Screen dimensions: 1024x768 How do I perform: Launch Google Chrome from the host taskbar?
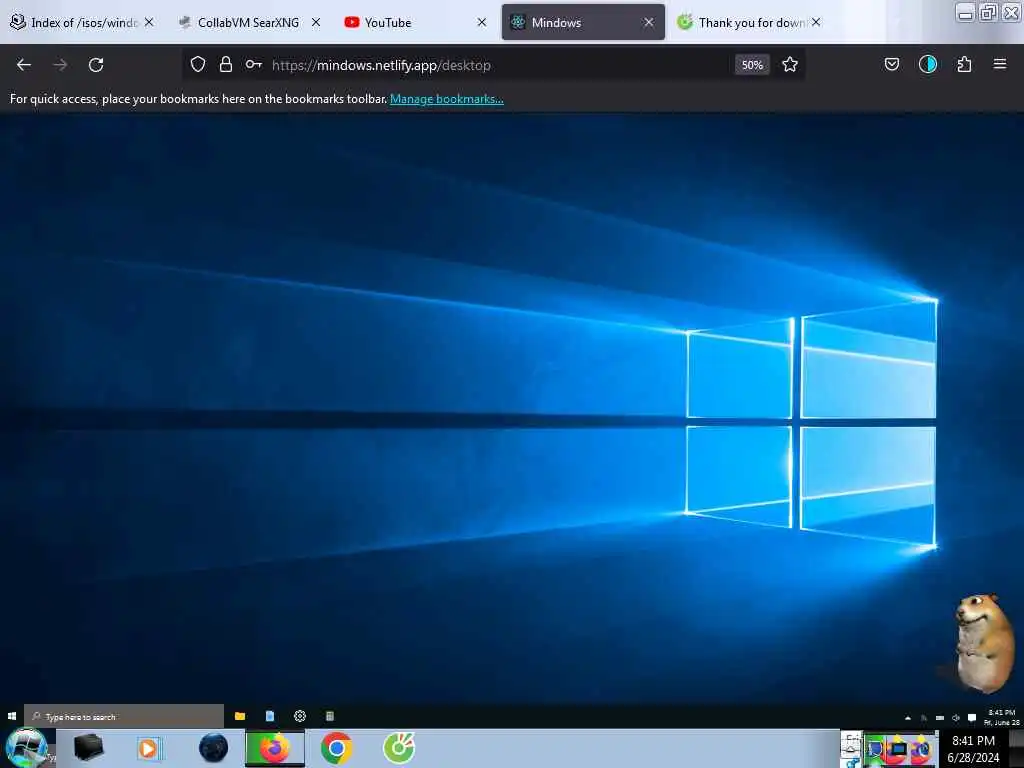(x=336, y=748)
